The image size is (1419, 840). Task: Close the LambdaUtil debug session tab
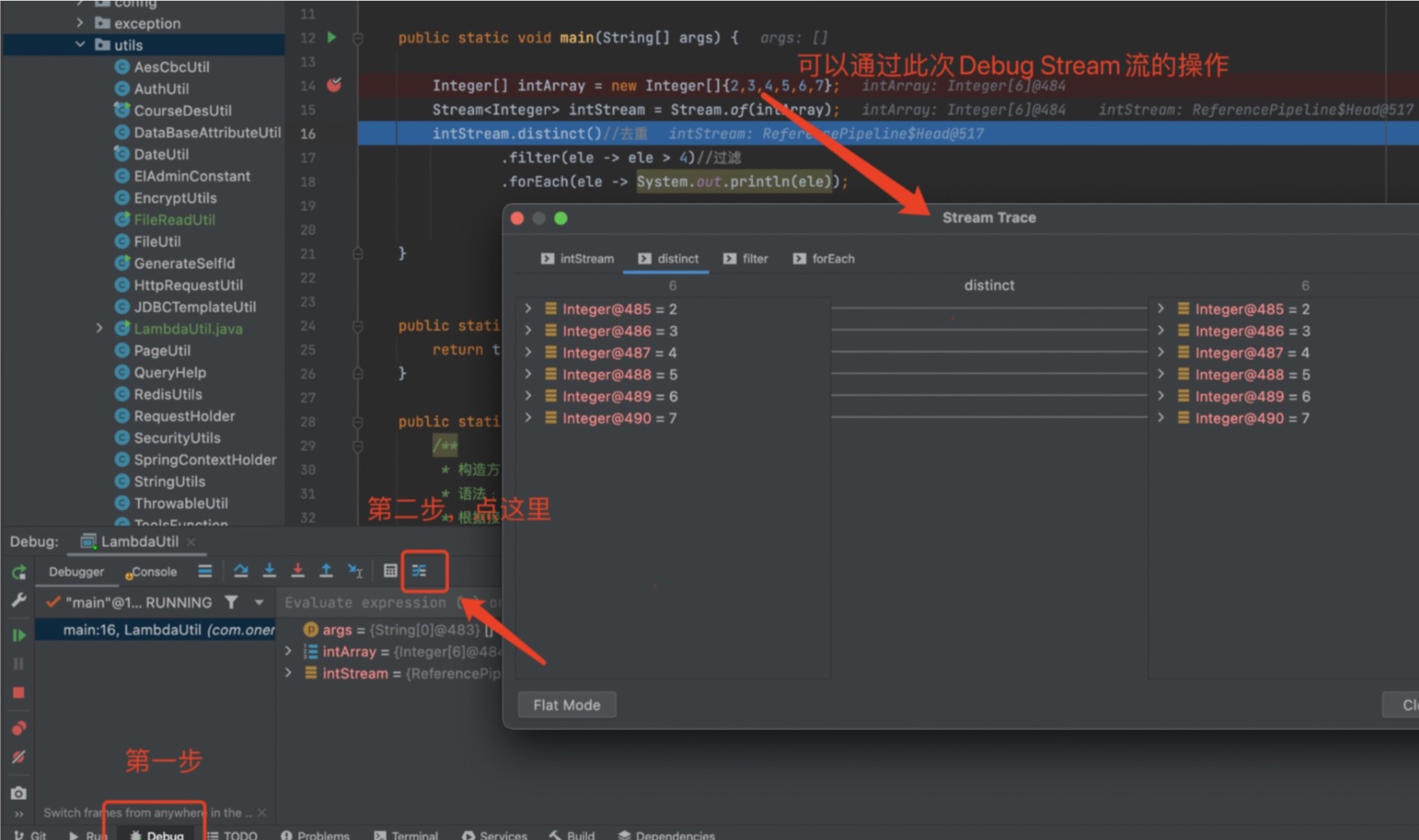coord(191,542)
